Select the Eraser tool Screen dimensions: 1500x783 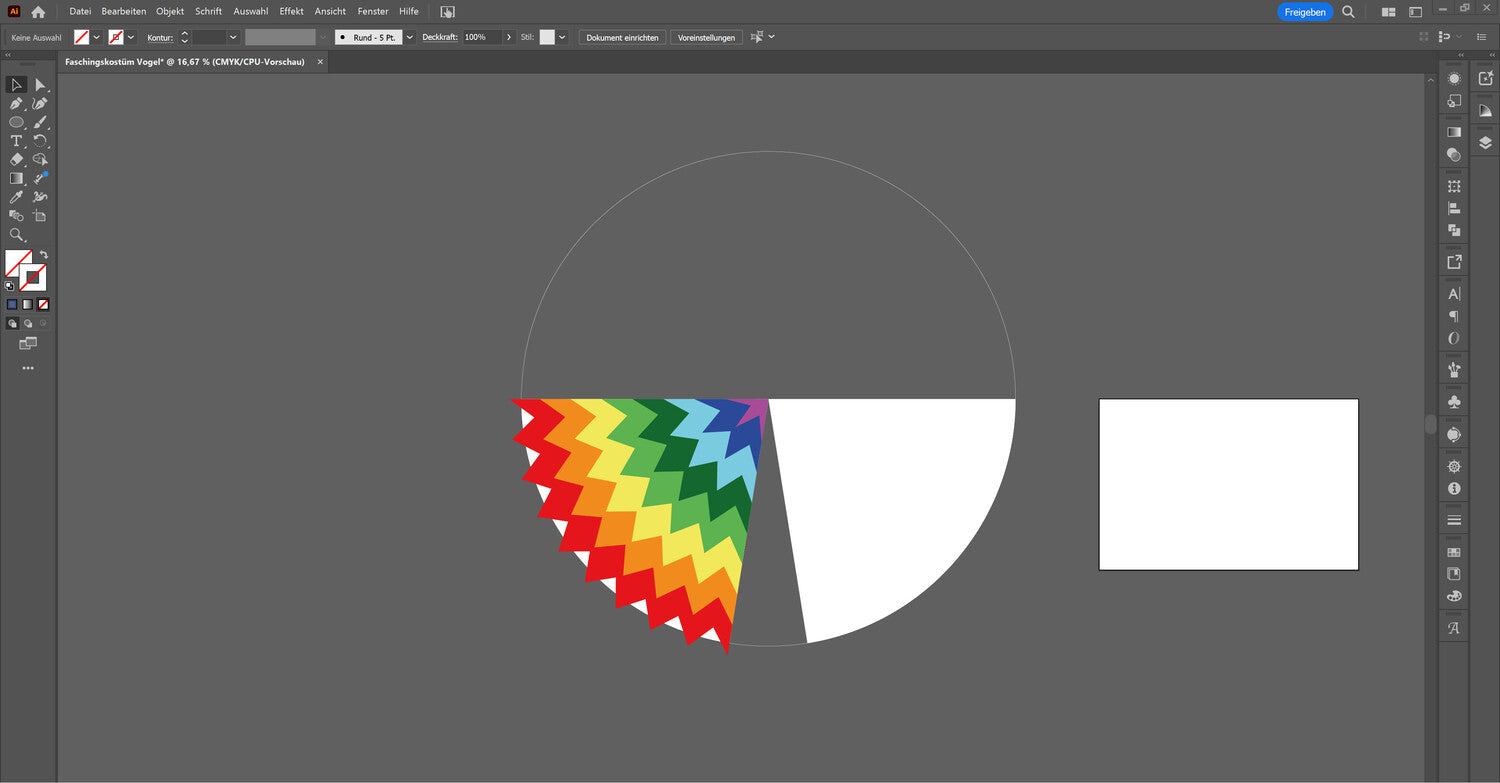(16, 159)
